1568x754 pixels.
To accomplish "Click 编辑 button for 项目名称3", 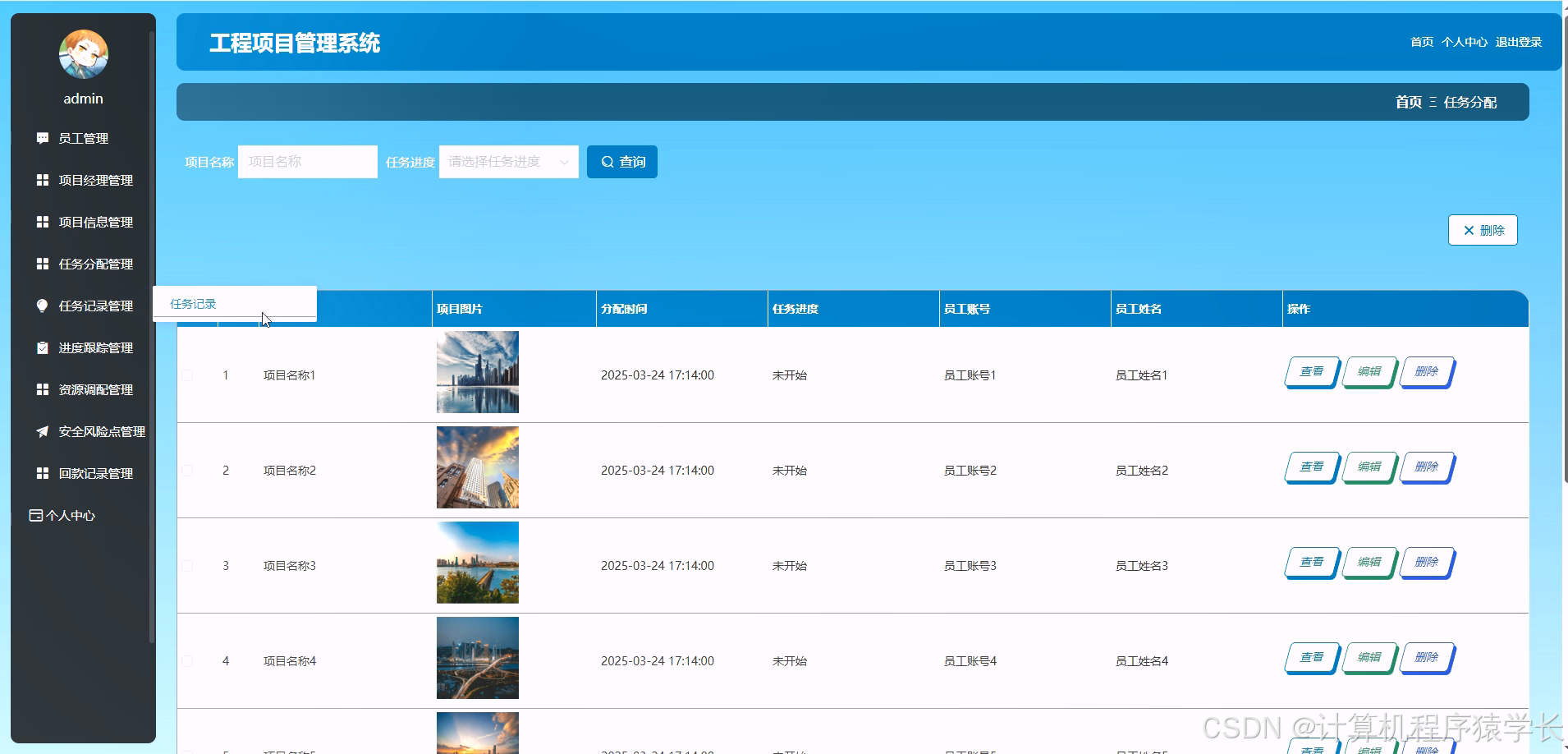I will point(1369,563).
